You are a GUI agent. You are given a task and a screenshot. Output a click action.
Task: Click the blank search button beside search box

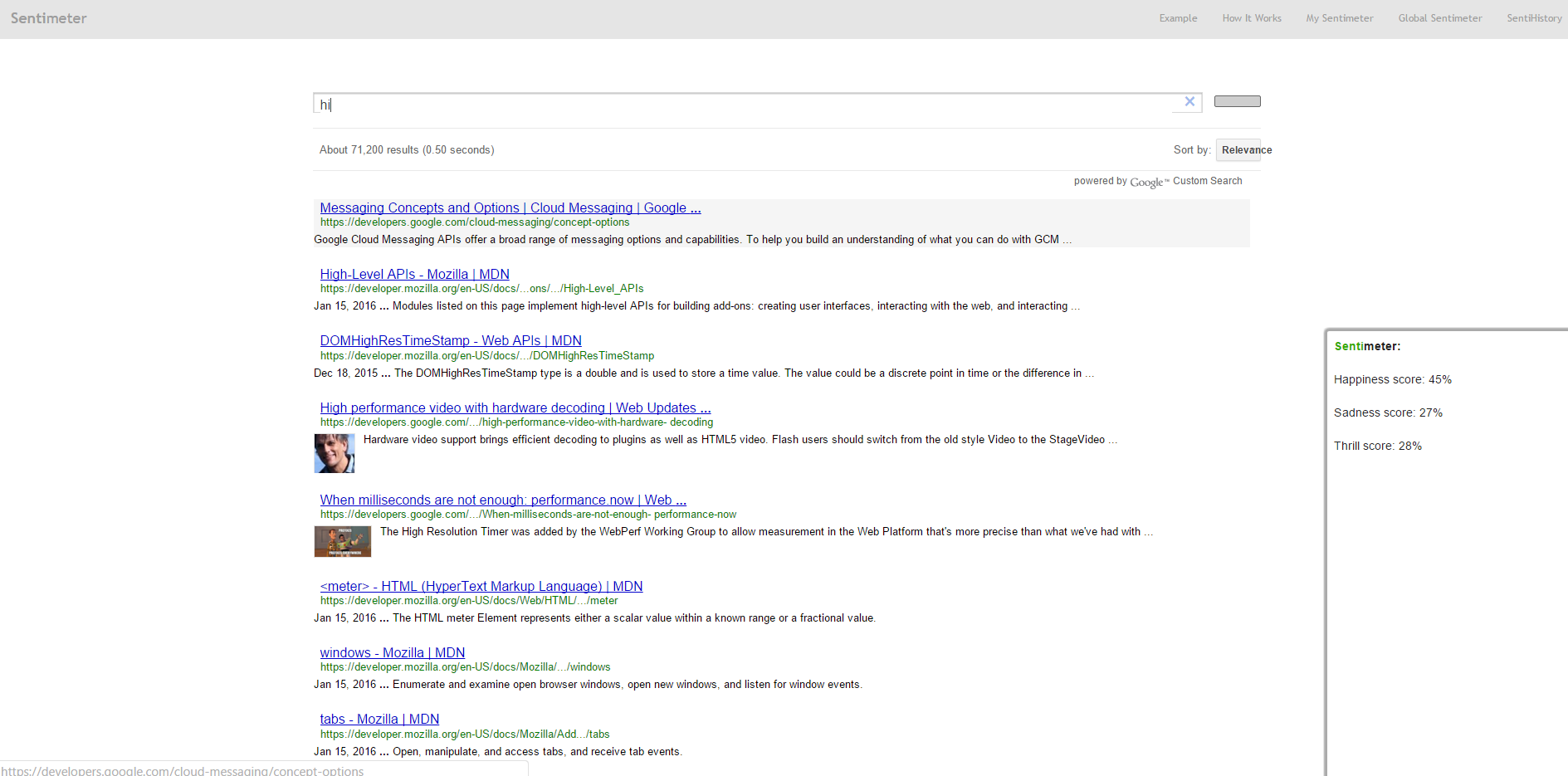1238,101
